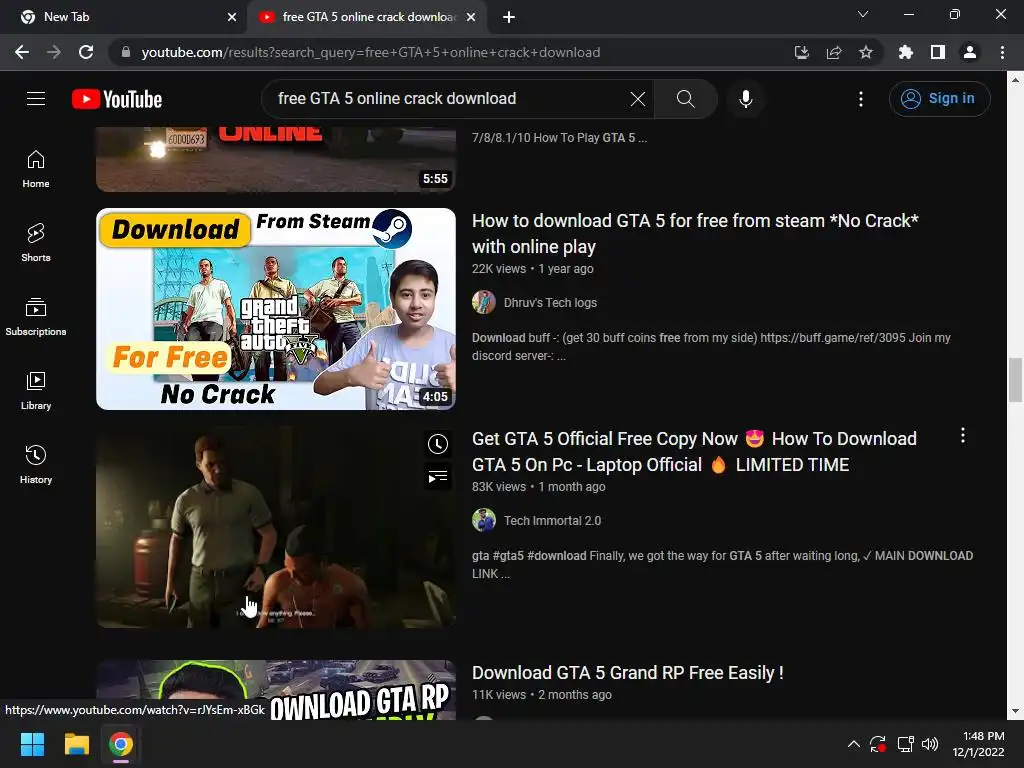Open a new browser tab
The image size is (1024, 768).
509,17
